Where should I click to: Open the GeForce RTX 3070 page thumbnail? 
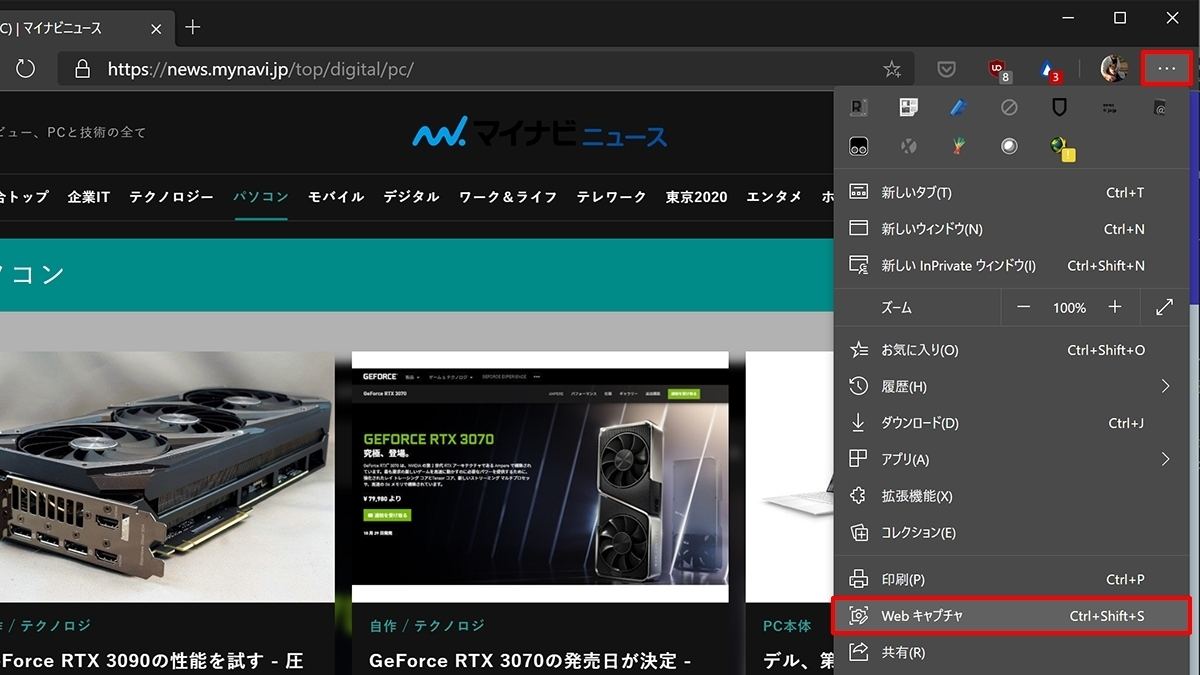pyautogui.click(x=540, y=477)
